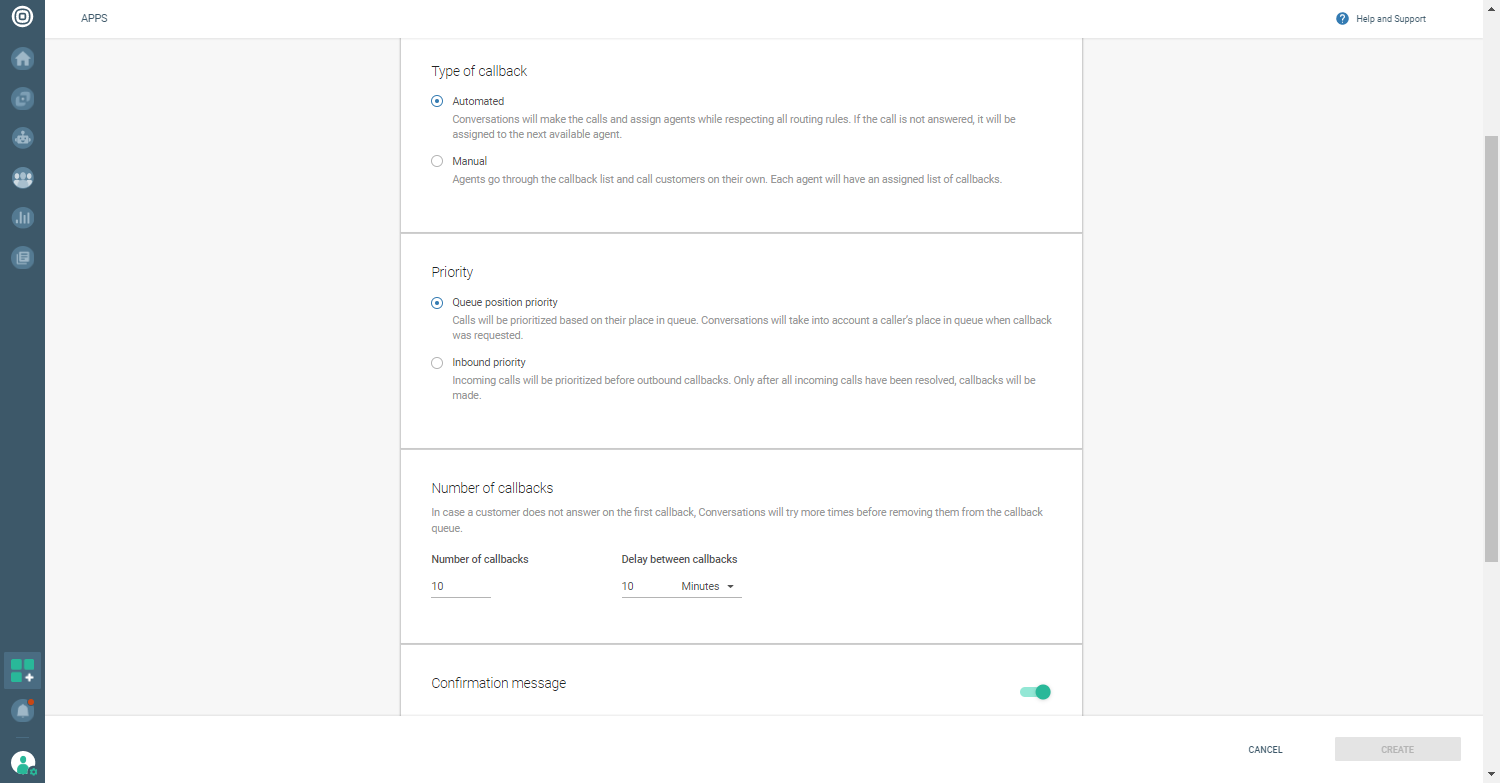The height and width of the screenshot is (783, 1500).
Task: Click the Number of callbacks input field
Action: [x=460, y=587]
